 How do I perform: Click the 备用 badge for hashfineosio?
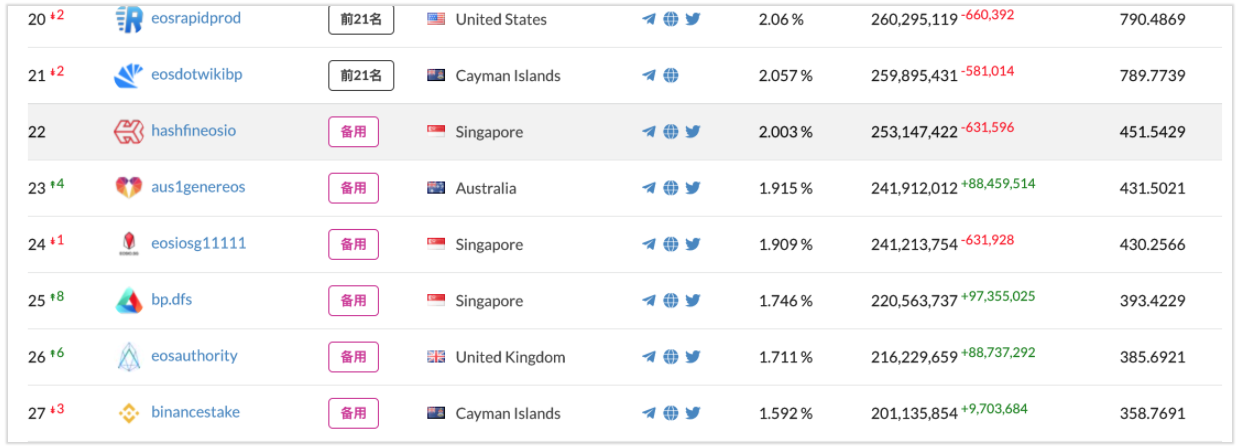(354, 131)
